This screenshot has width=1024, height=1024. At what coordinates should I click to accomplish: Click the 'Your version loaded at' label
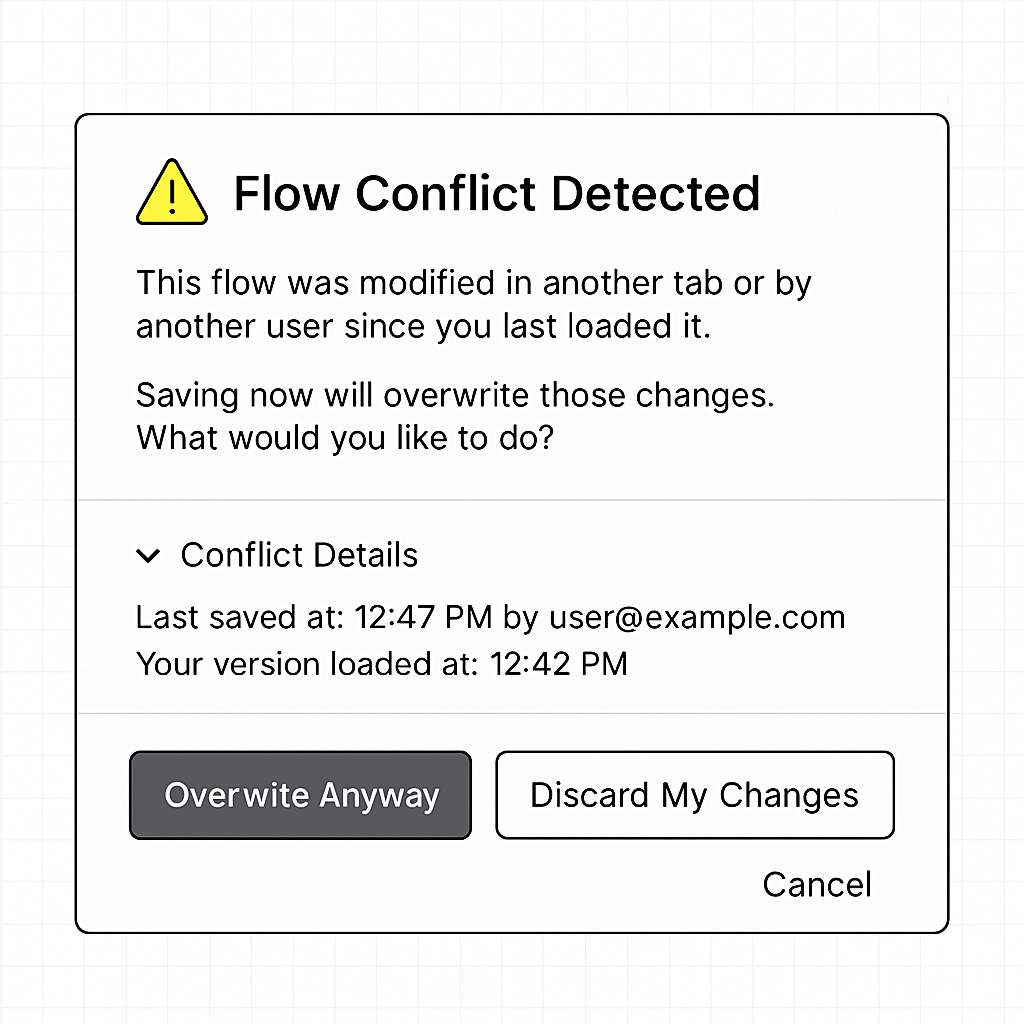click(307, 663)
